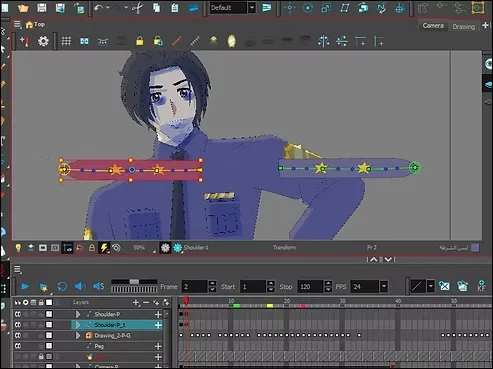493x369 pixels.
Task: Increase the Frame number stepper up
Action: (x=212, y=283)
